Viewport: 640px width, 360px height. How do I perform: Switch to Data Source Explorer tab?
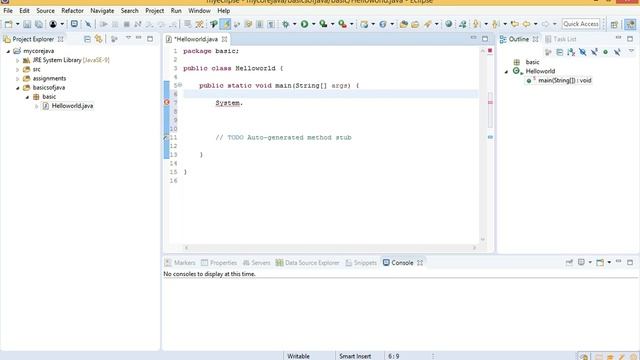[307, 262]
